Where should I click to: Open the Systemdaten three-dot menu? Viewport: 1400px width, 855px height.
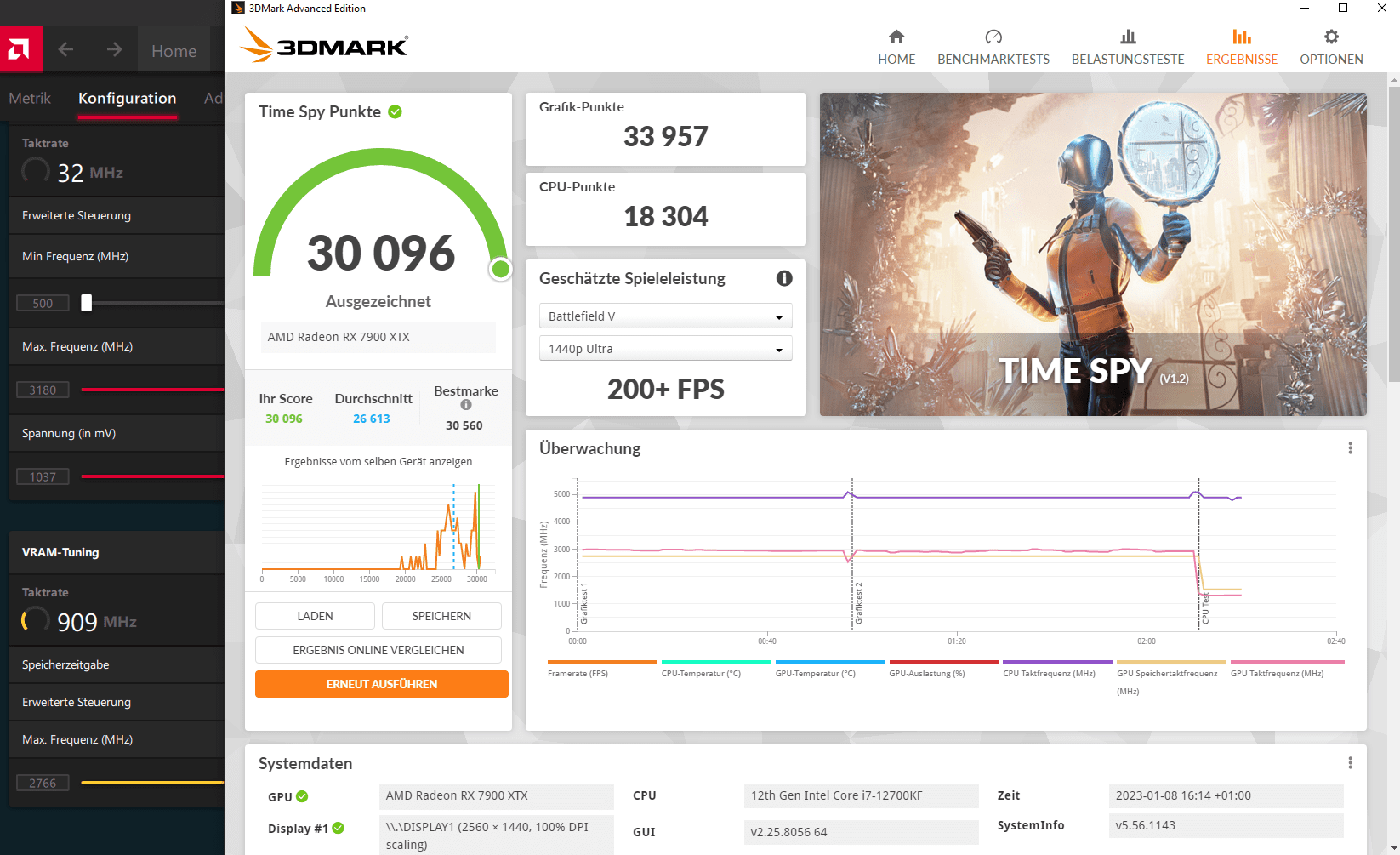(x=1350, y=763)
